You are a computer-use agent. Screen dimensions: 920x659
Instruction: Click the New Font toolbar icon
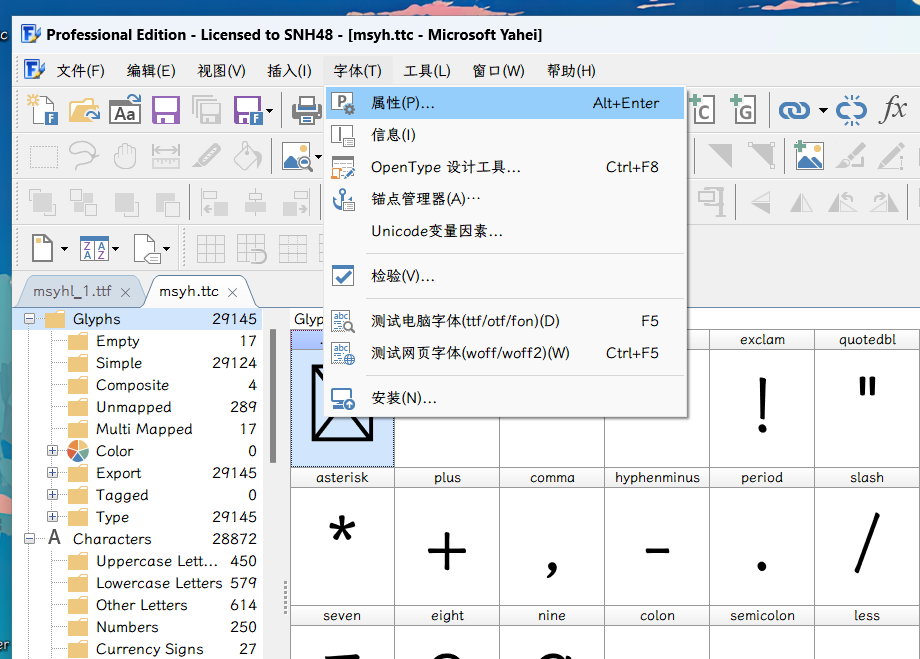43,110
